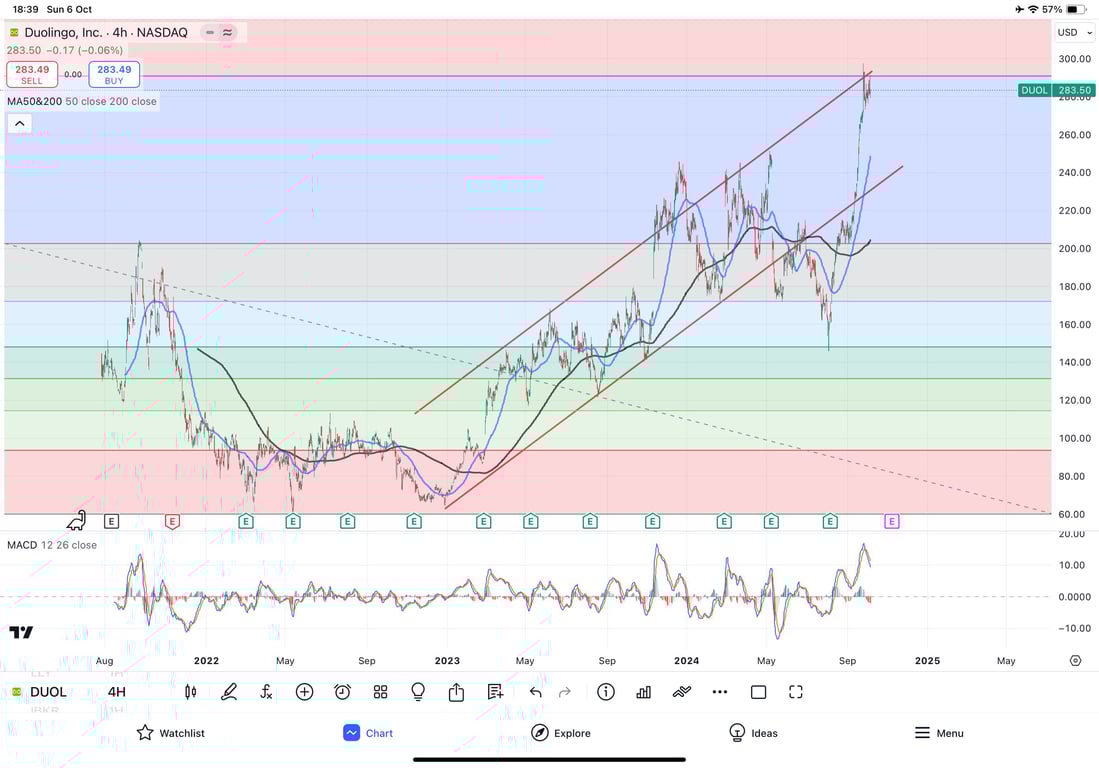Open chart settings gear on time axis
Image resolution: width=1099 pixels, height=768 pixels.
click(1075, 661)
